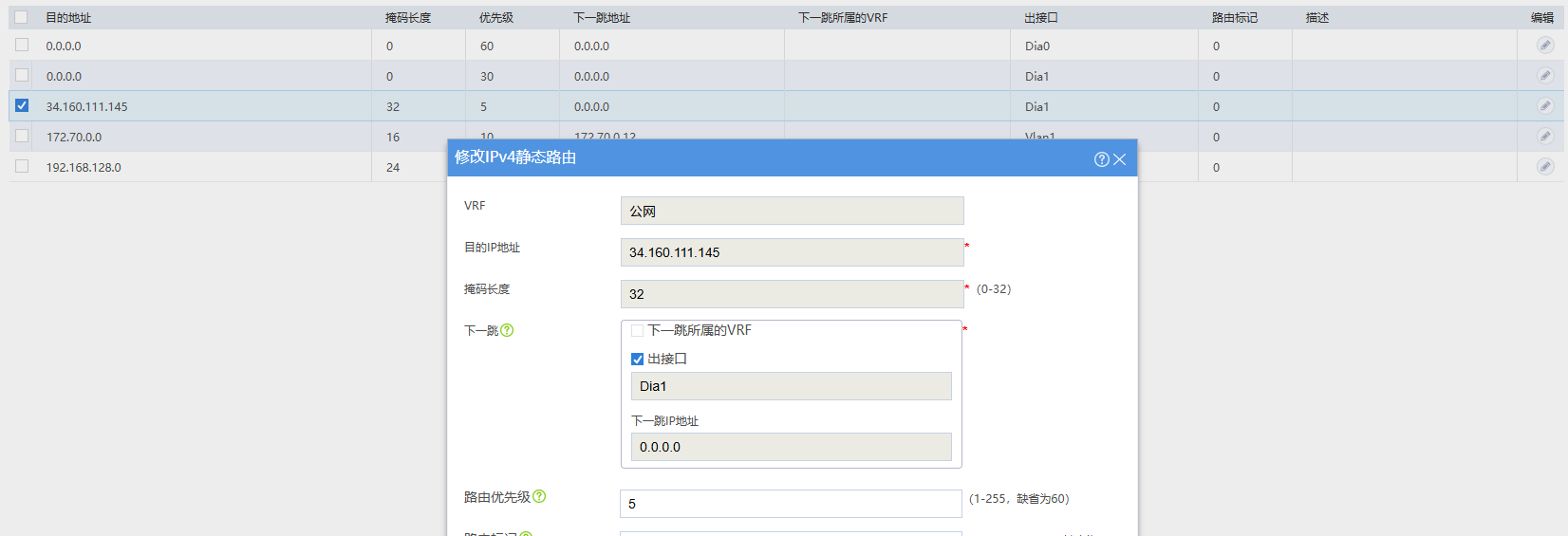Screen dimensions: 1568x536
Task: Click mask length 16 cell
Action: coord(393,138)
